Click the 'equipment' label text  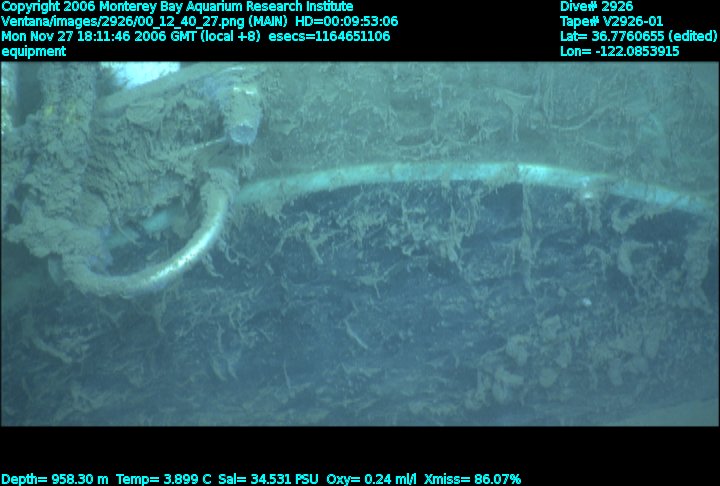[x=34, y=51]
